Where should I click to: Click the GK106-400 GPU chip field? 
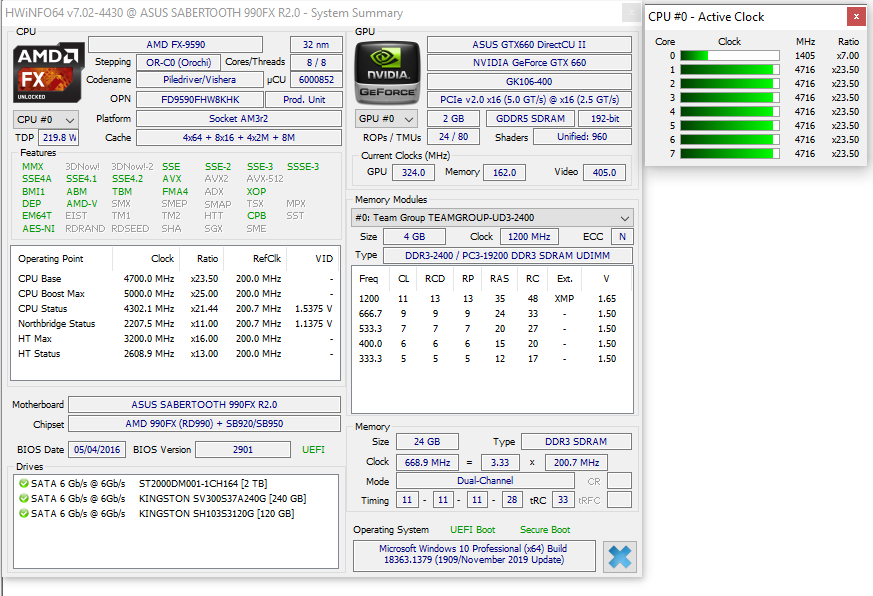point(529,81)
